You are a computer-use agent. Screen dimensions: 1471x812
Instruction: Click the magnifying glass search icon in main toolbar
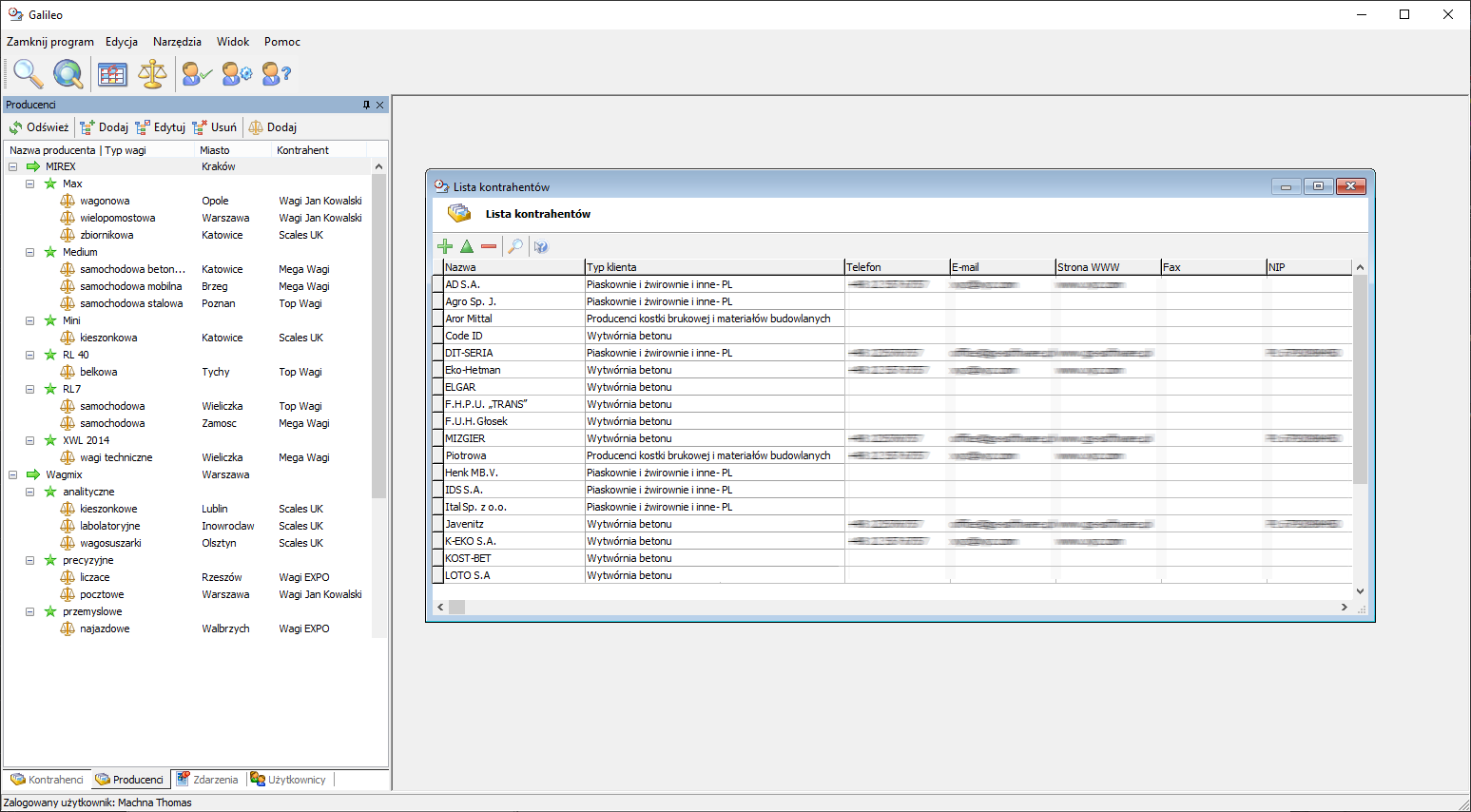pyautogui.click(x=28, y=73)
